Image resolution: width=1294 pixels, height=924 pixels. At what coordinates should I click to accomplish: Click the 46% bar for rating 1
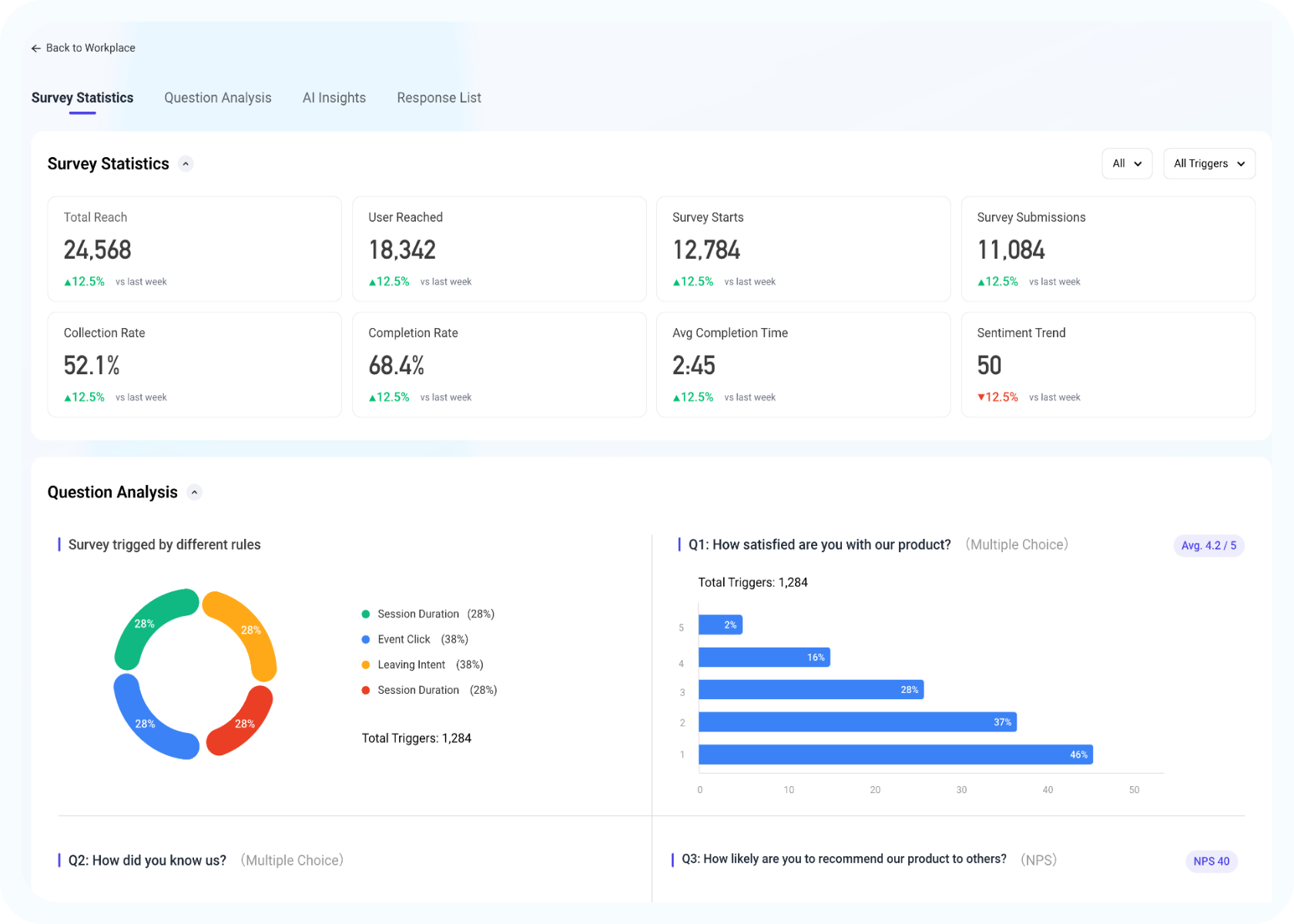click(893, 755)
